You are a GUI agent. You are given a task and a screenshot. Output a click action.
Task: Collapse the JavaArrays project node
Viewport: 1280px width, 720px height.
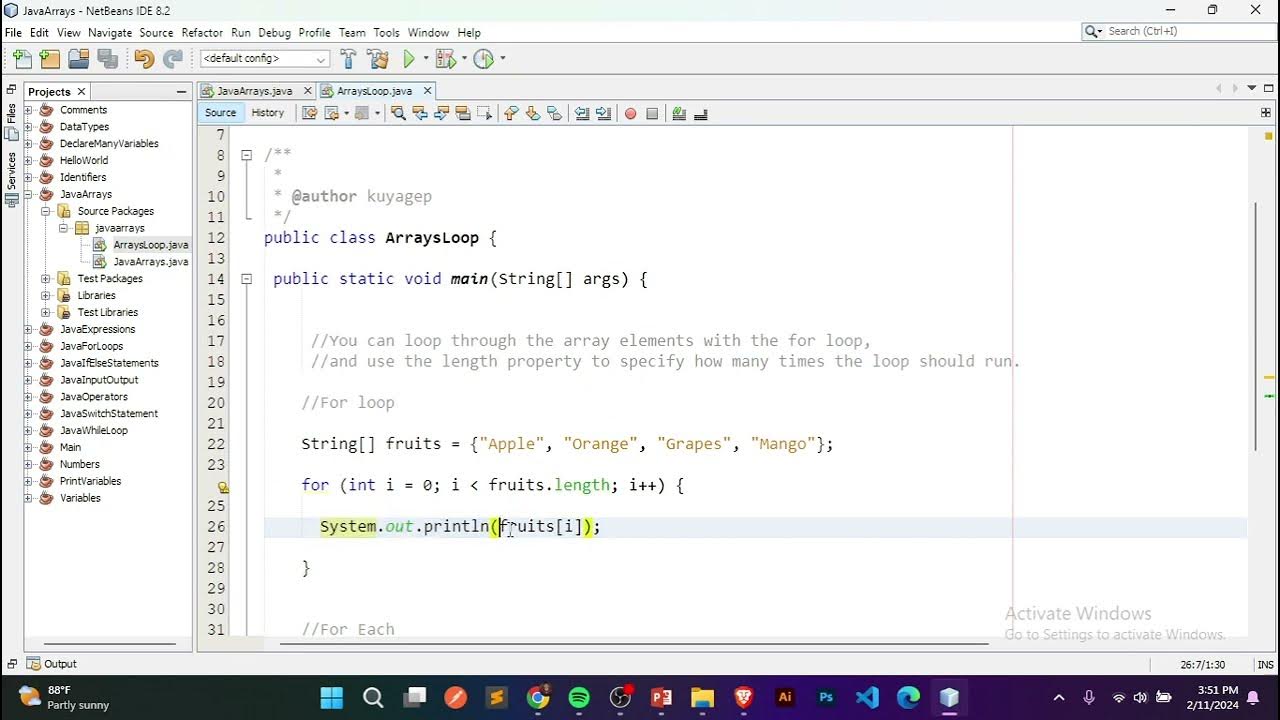point(29,194)
